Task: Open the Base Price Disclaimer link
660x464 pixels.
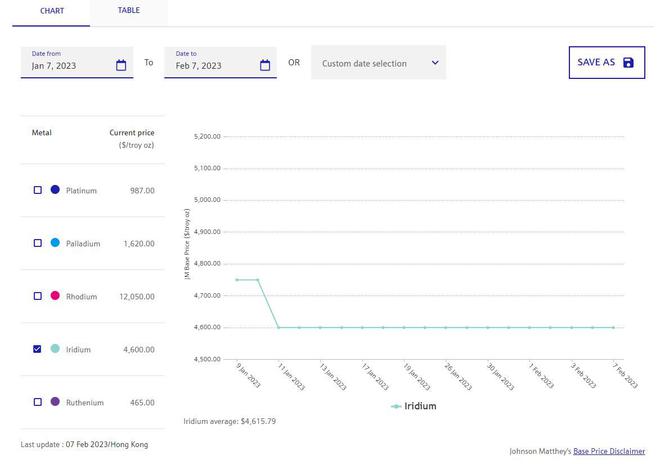Action: (x=609, y=451)
